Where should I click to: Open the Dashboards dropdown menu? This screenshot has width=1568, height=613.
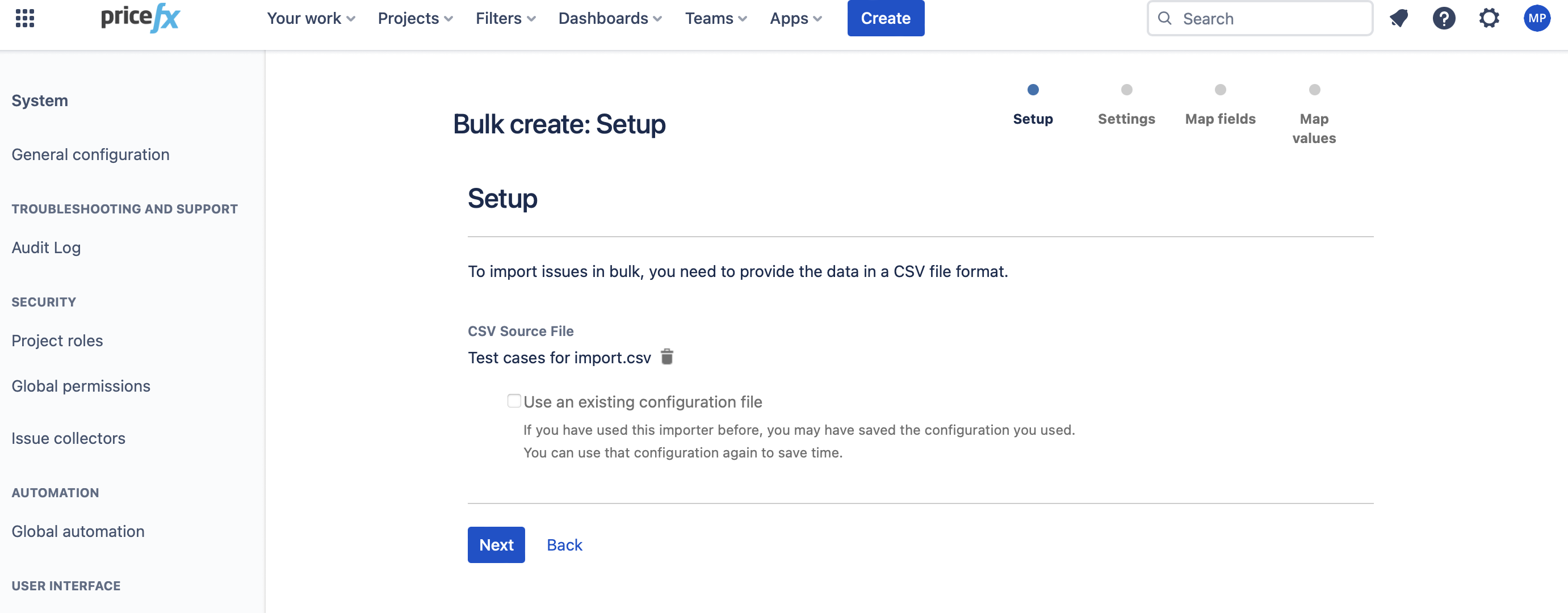coord(610,18)
